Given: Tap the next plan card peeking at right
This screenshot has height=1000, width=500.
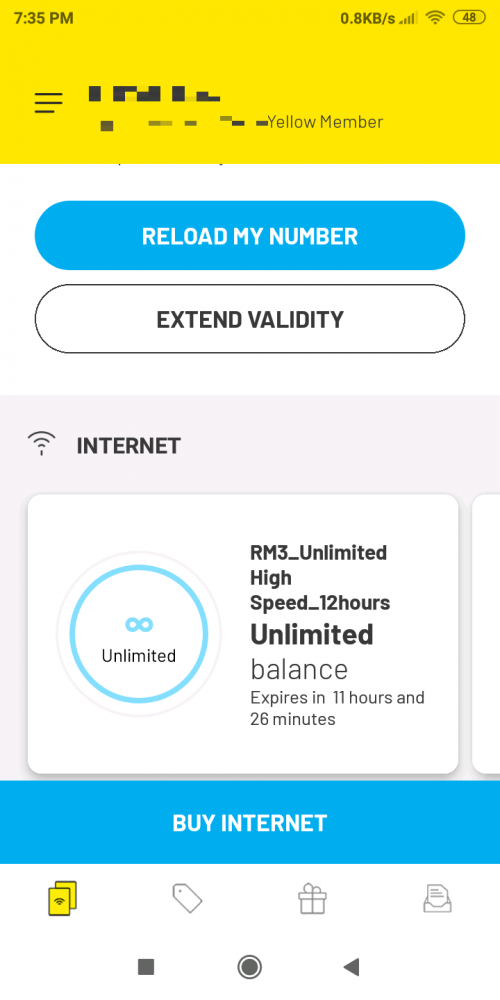Looking at the screenshot, I should [x=487, y=634].
